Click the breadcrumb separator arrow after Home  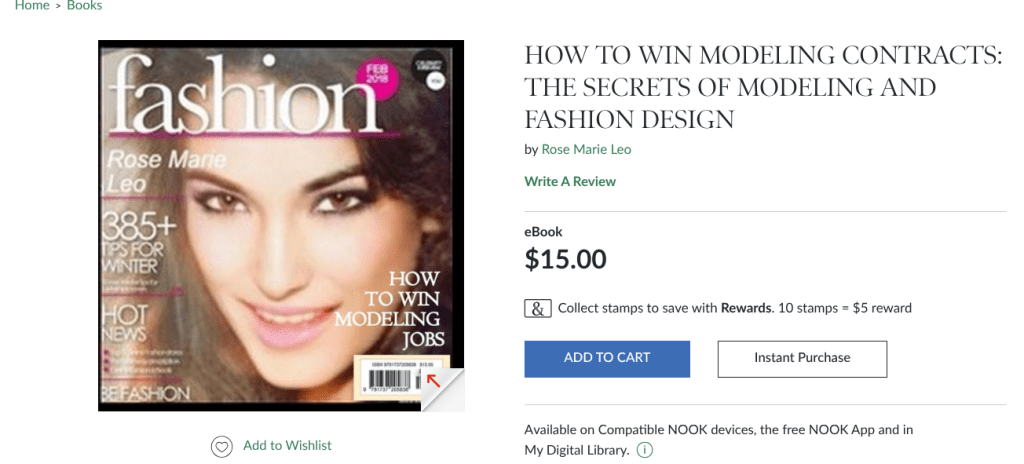pos(58,6)
